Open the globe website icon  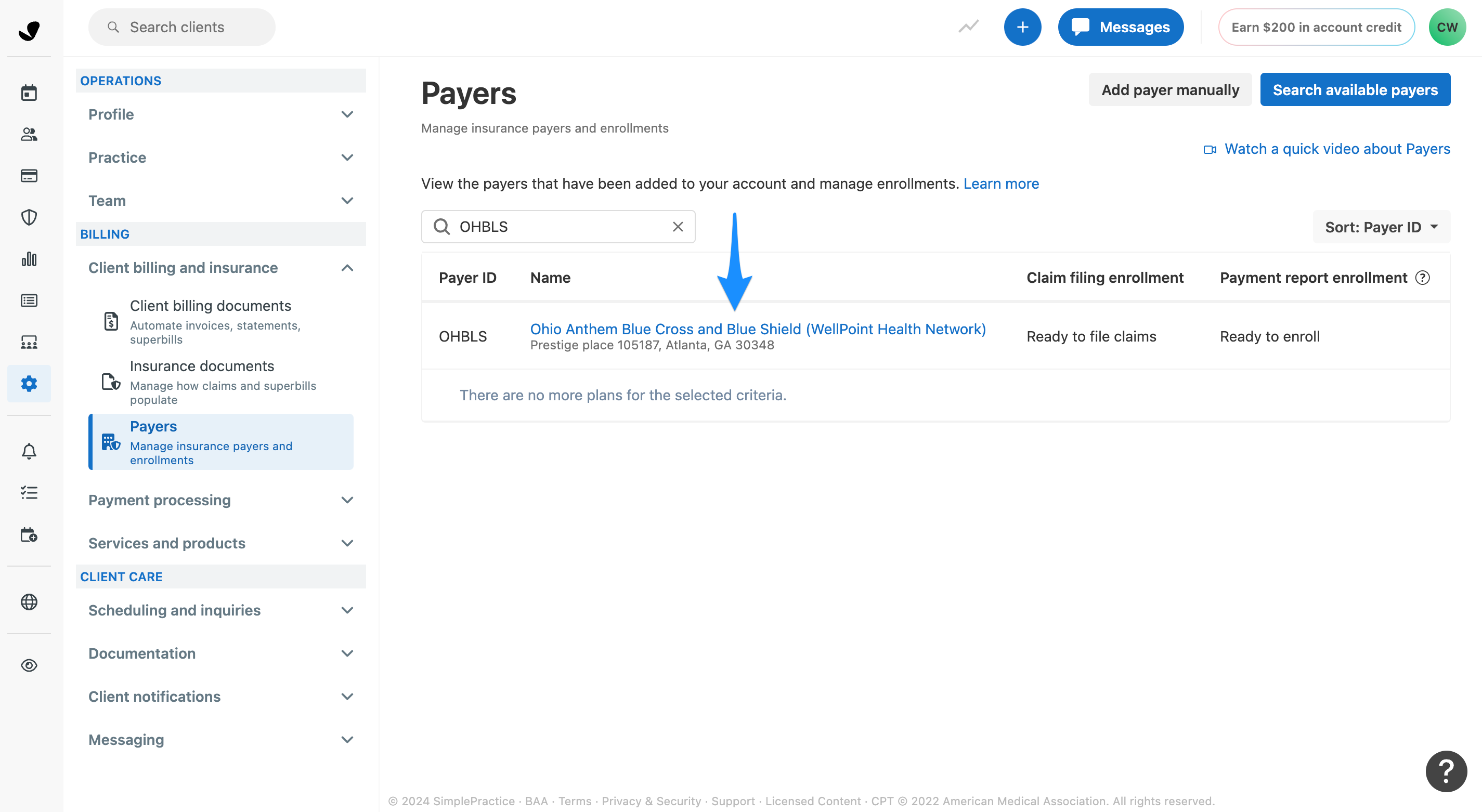click(29, 602)
